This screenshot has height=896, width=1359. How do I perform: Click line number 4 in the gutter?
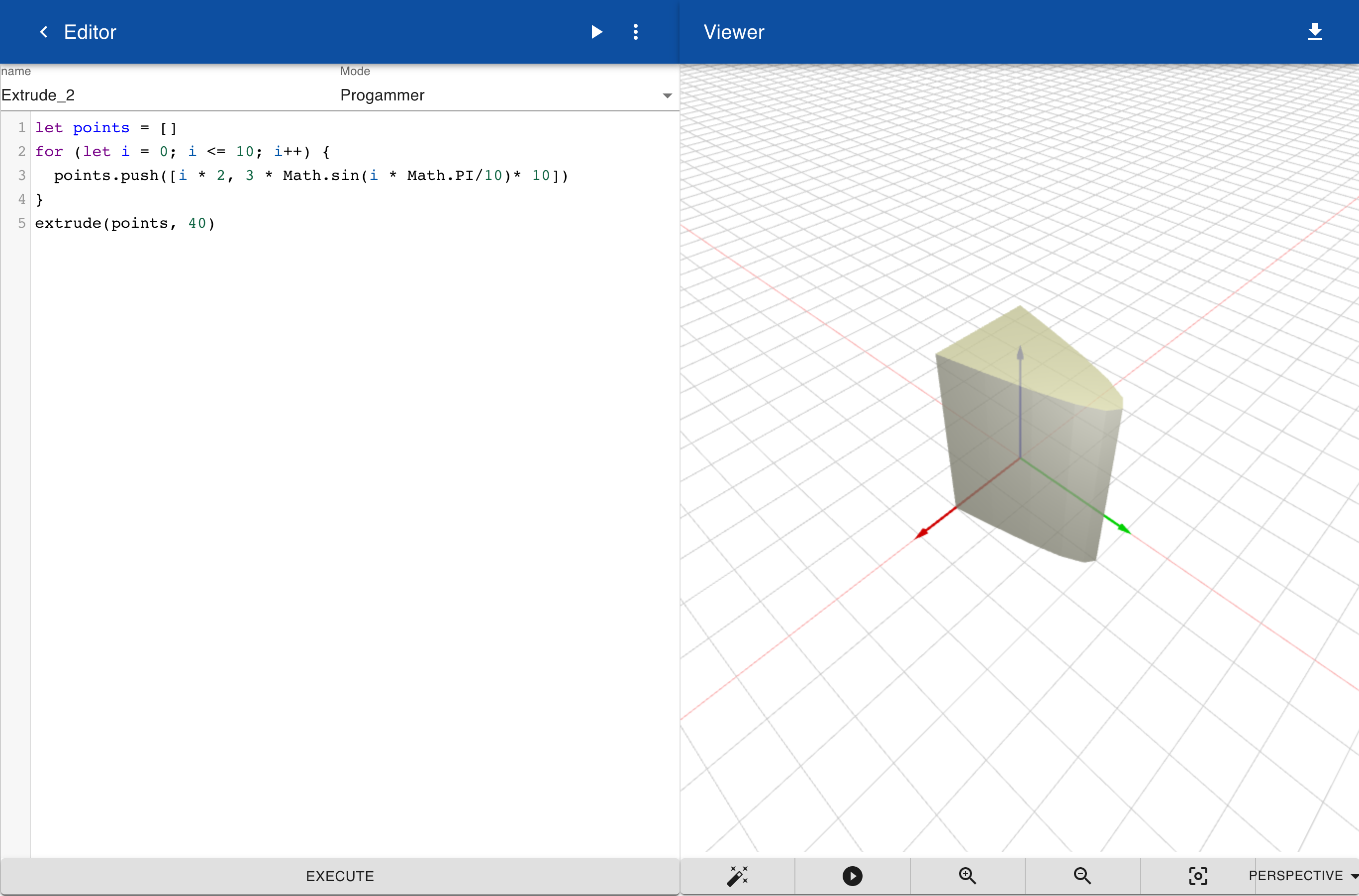(x=22, y=199)
